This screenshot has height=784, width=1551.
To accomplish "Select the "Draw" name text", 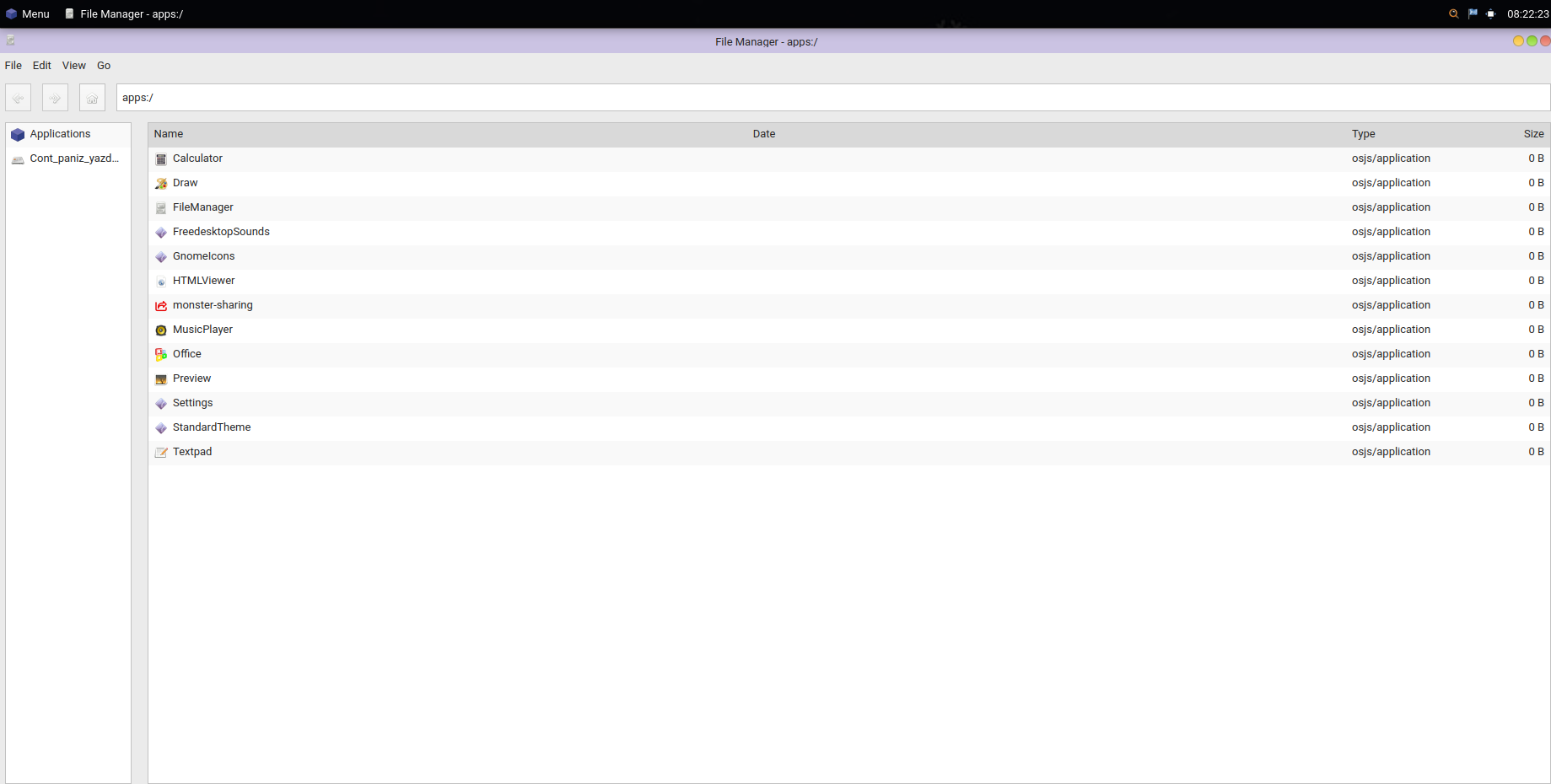I will coord(186,183).
